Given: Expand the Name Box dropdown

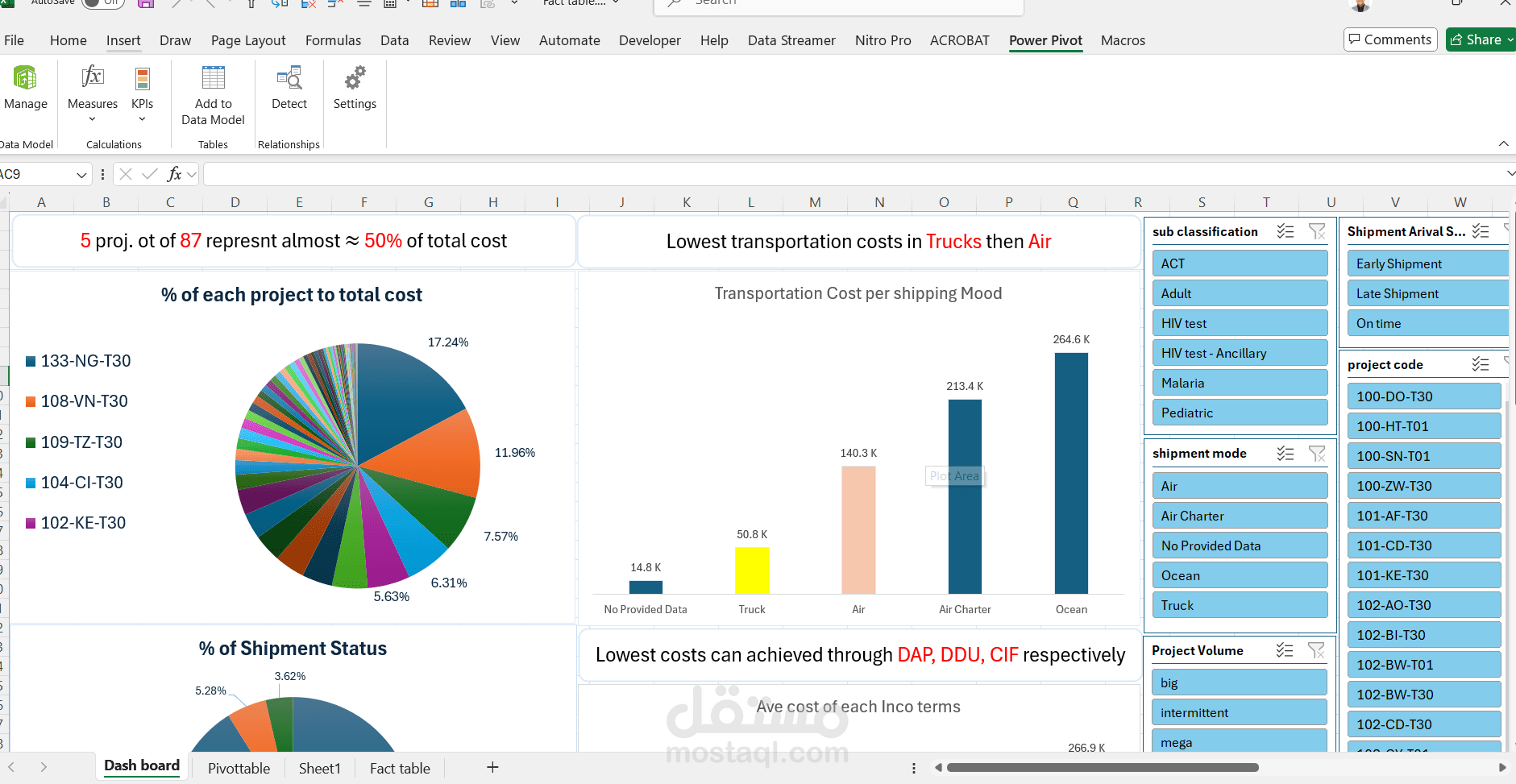Looking at the screenshot, I should pyautogui.click(x=81, y=174).
